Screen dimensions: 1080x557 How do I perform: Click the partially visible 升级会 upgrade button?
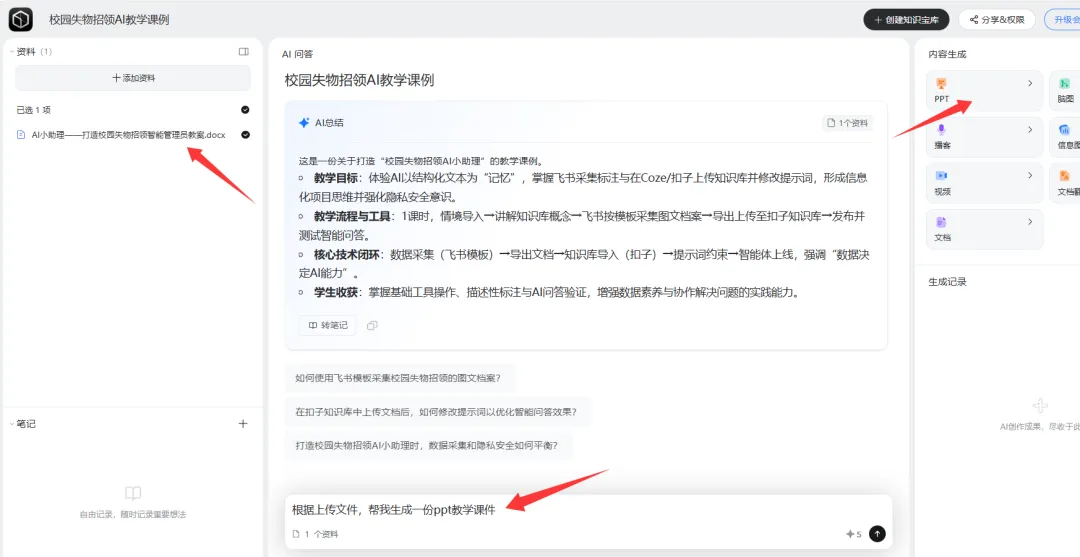click(1063, 20)
